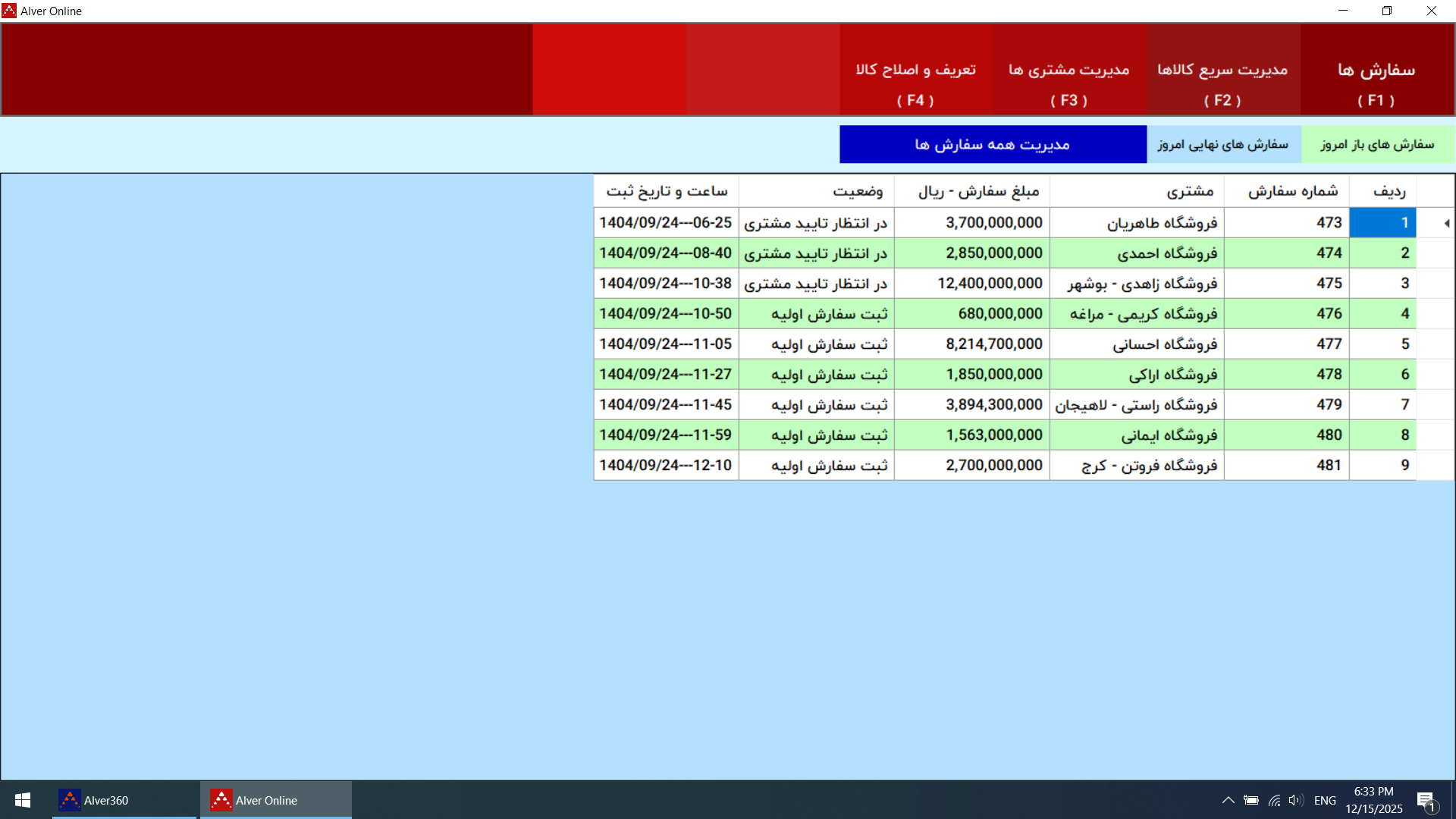Open the ENG language selector

[1325, 799]
